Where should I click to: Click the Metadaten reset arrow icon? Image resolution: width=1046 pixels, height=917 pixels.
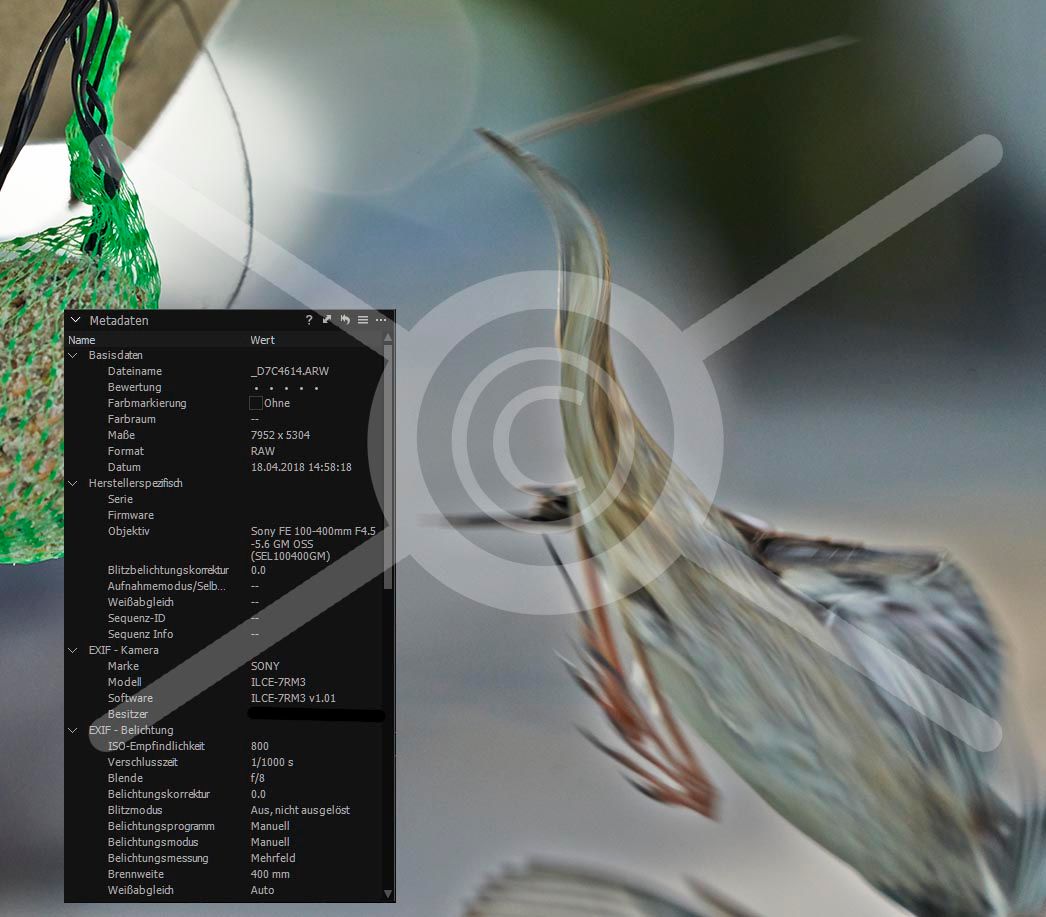coord(345,320)
